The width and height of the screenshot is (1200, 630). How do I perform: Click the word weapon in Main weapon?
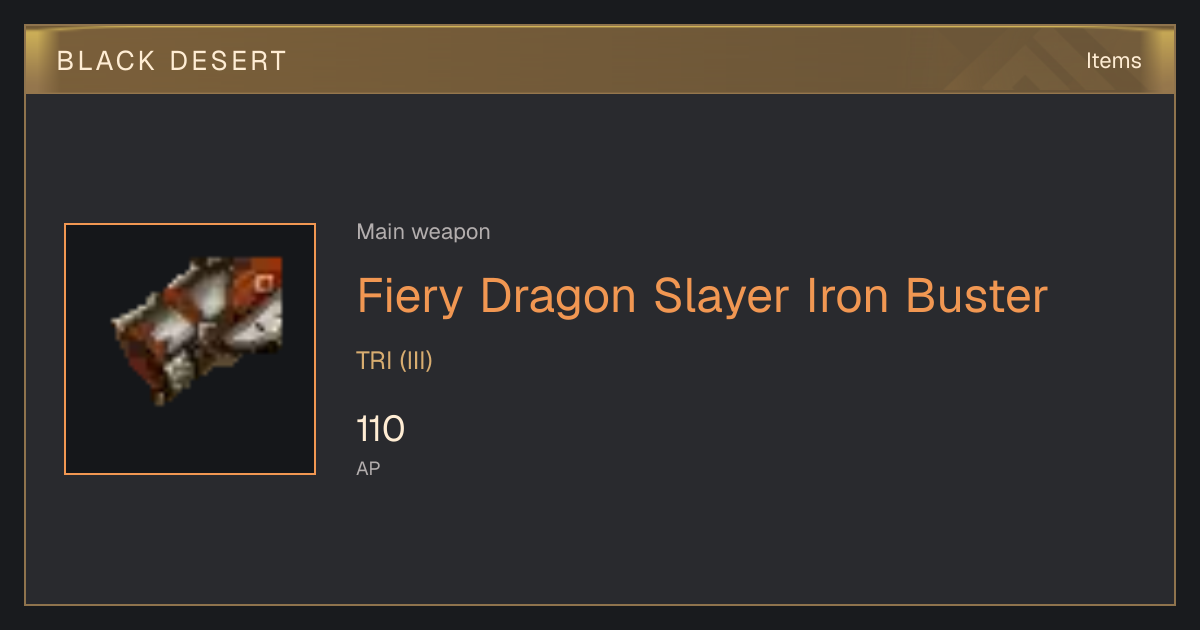pos(451,232)
